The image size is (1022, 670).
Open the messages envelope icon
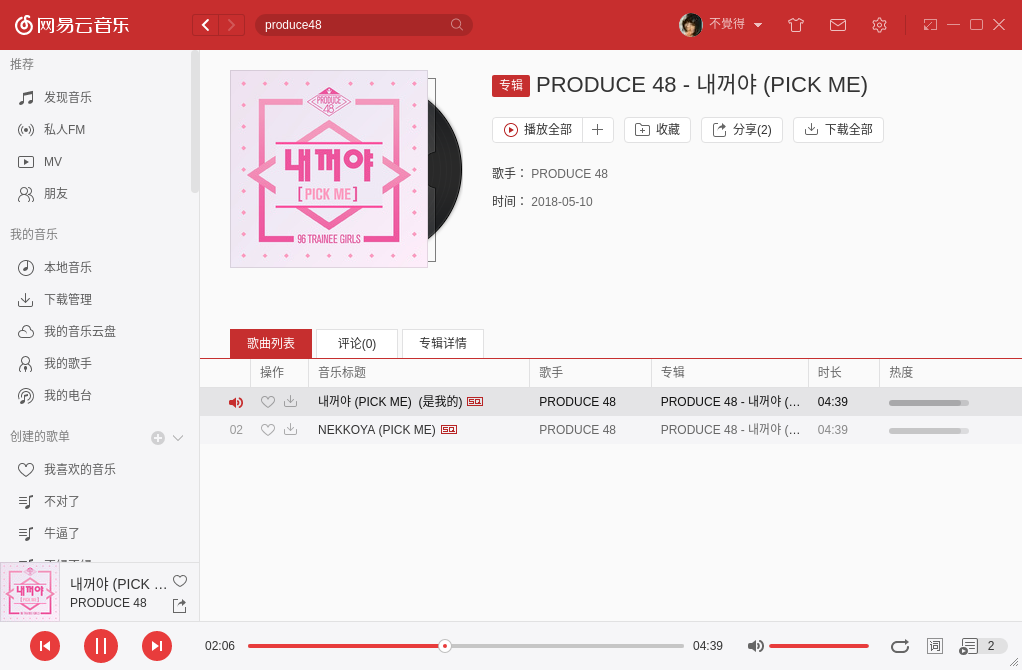[x=838, y=25]
